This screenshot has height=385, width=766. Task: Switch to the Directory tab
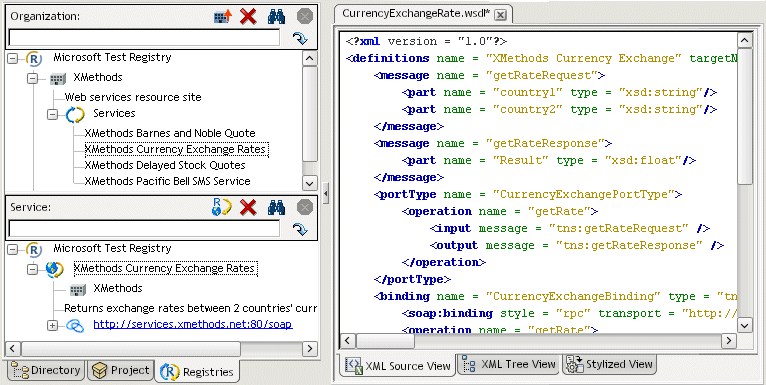pos(45,370)
